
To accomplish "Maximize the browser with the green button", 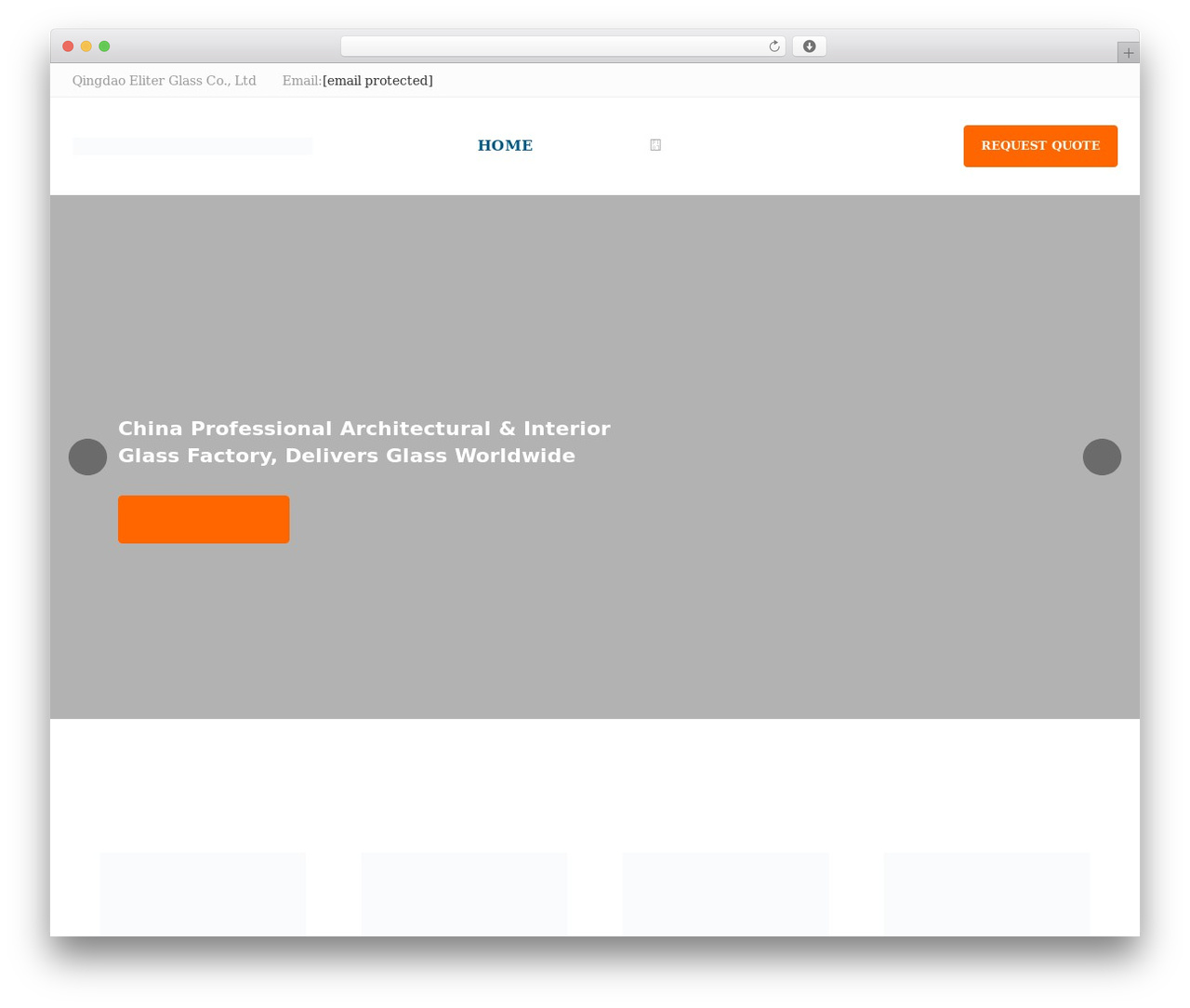I will [104, 46].
